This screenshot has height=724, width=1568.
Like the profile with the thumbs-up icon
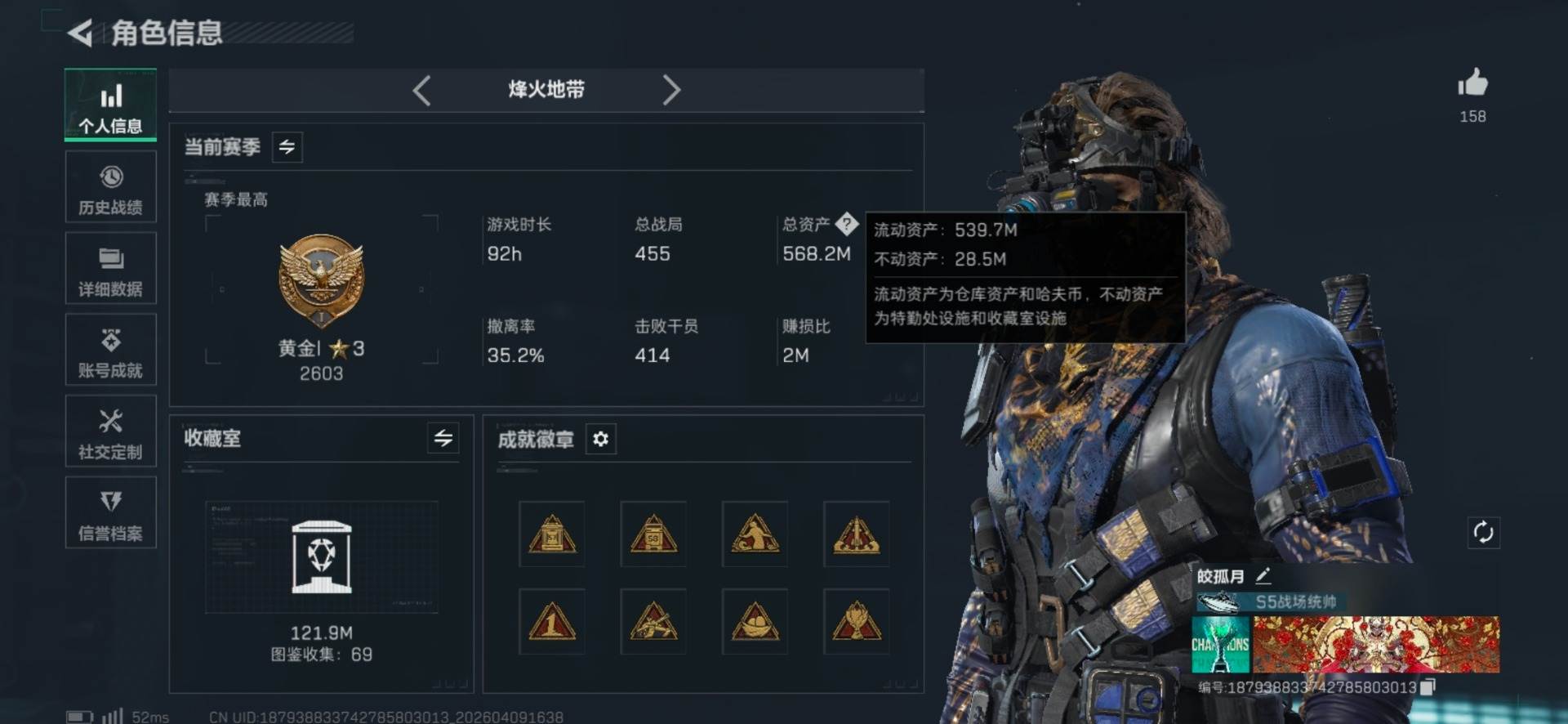[x=1472, y=83]
